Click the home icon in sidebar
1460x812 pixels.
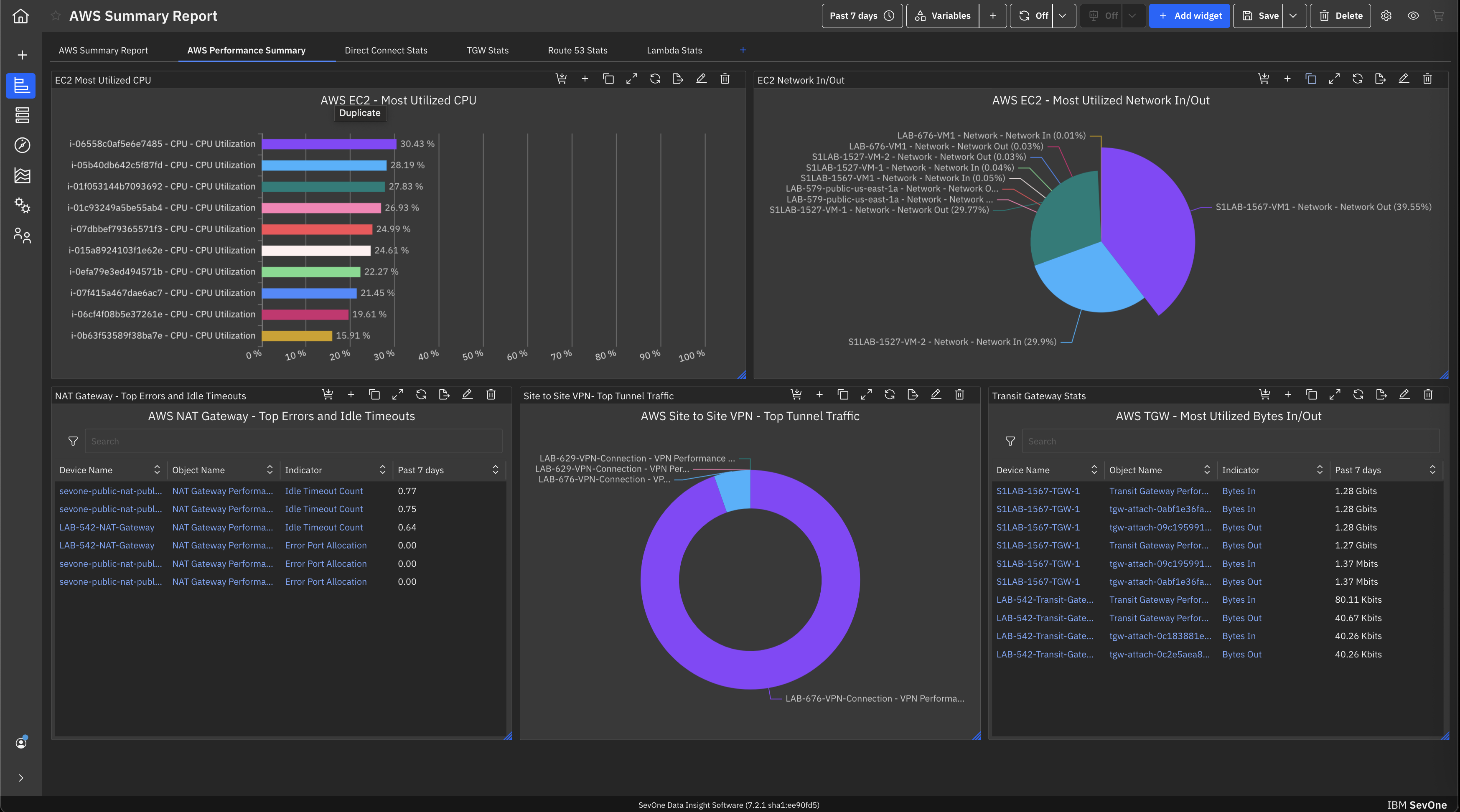(21, 16)
